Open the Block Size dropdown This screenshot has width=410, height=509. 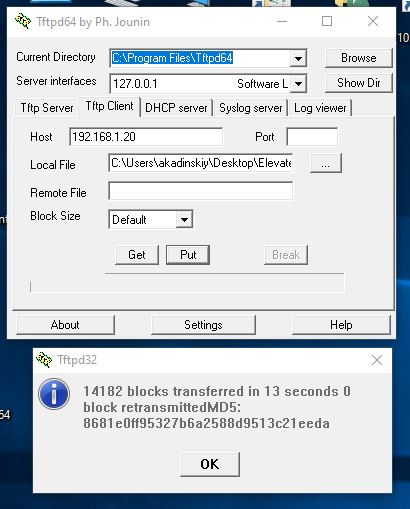(184, 219)
